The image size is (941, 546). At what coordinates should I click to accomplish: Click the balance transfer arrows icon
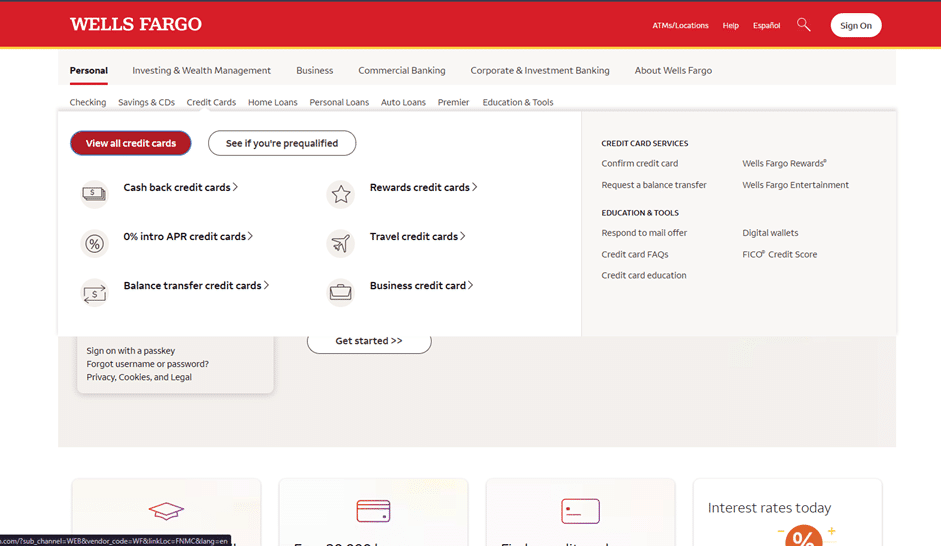tap(94, 293)
